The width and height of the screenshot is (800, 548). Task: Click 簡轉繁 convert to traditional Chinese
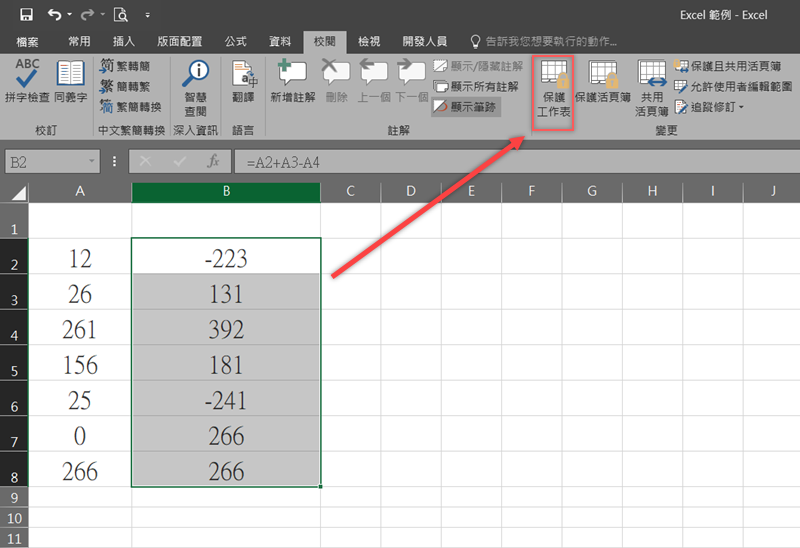(128, 86)
